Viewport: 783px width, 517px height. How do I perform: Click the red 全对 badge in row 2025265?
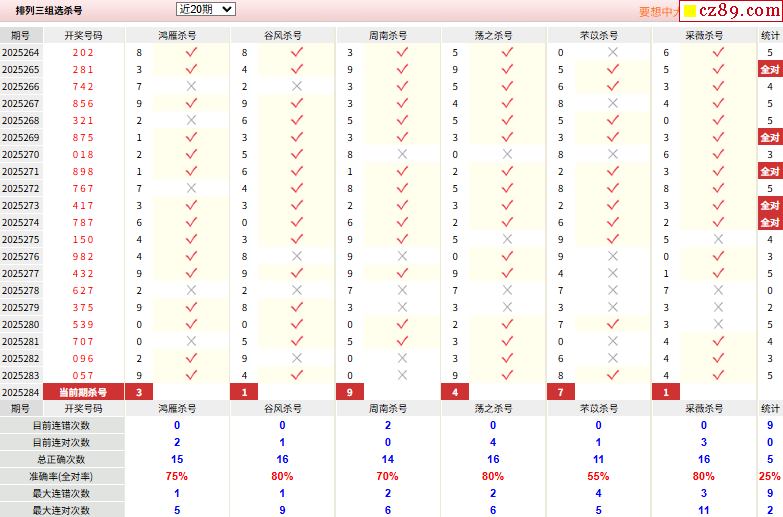click(770, 70)
